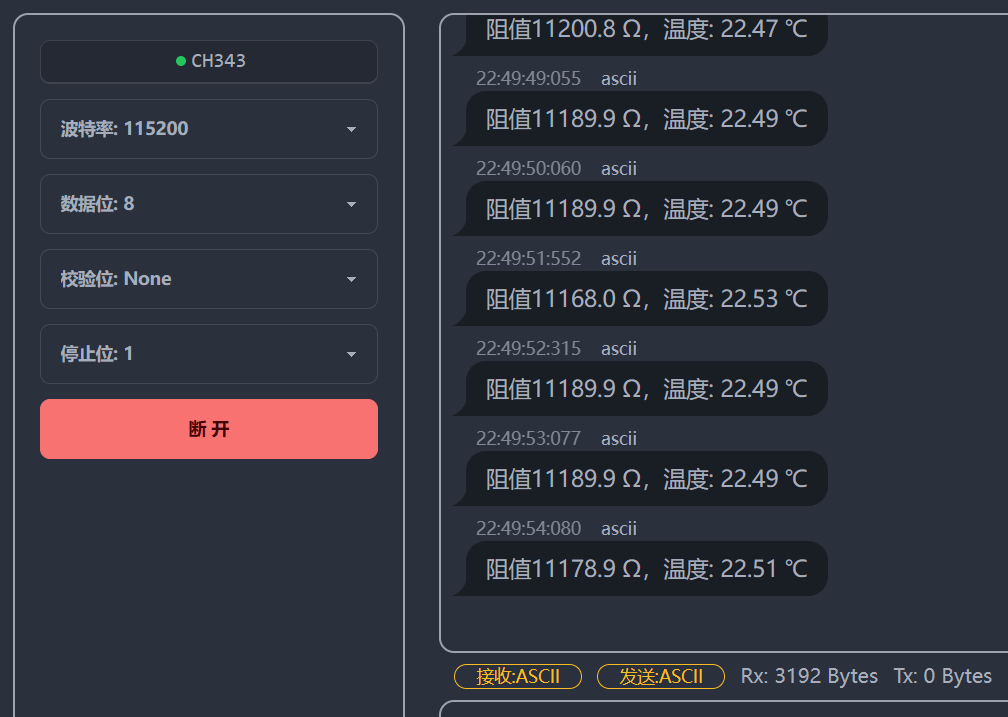Click the 数据位 dropdown arrow icon
Image resolution: width=1008 pixels, height=717 pixels.
pos(351,205)
